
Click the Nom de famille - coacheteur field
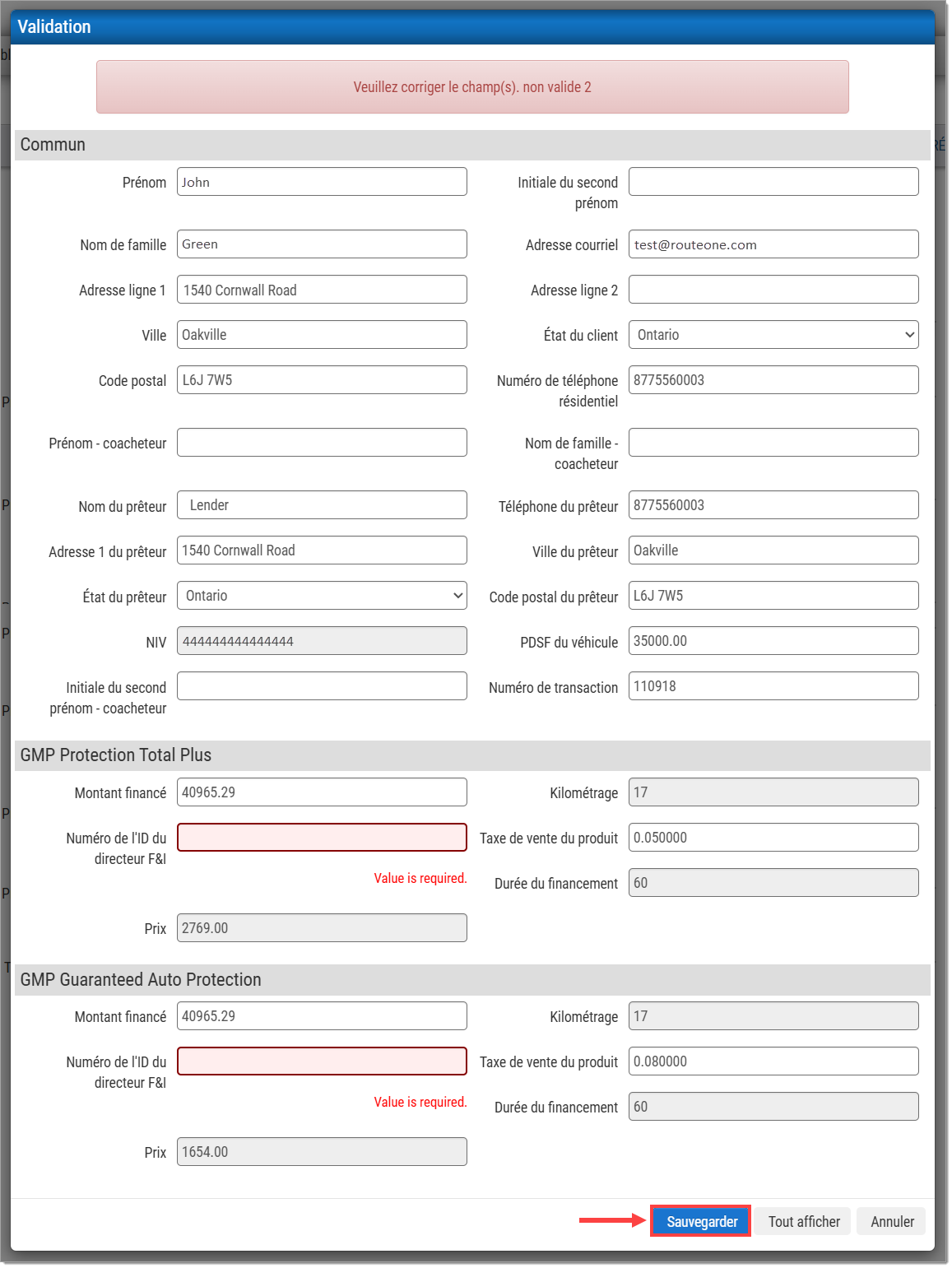click(x=773, y=443)
